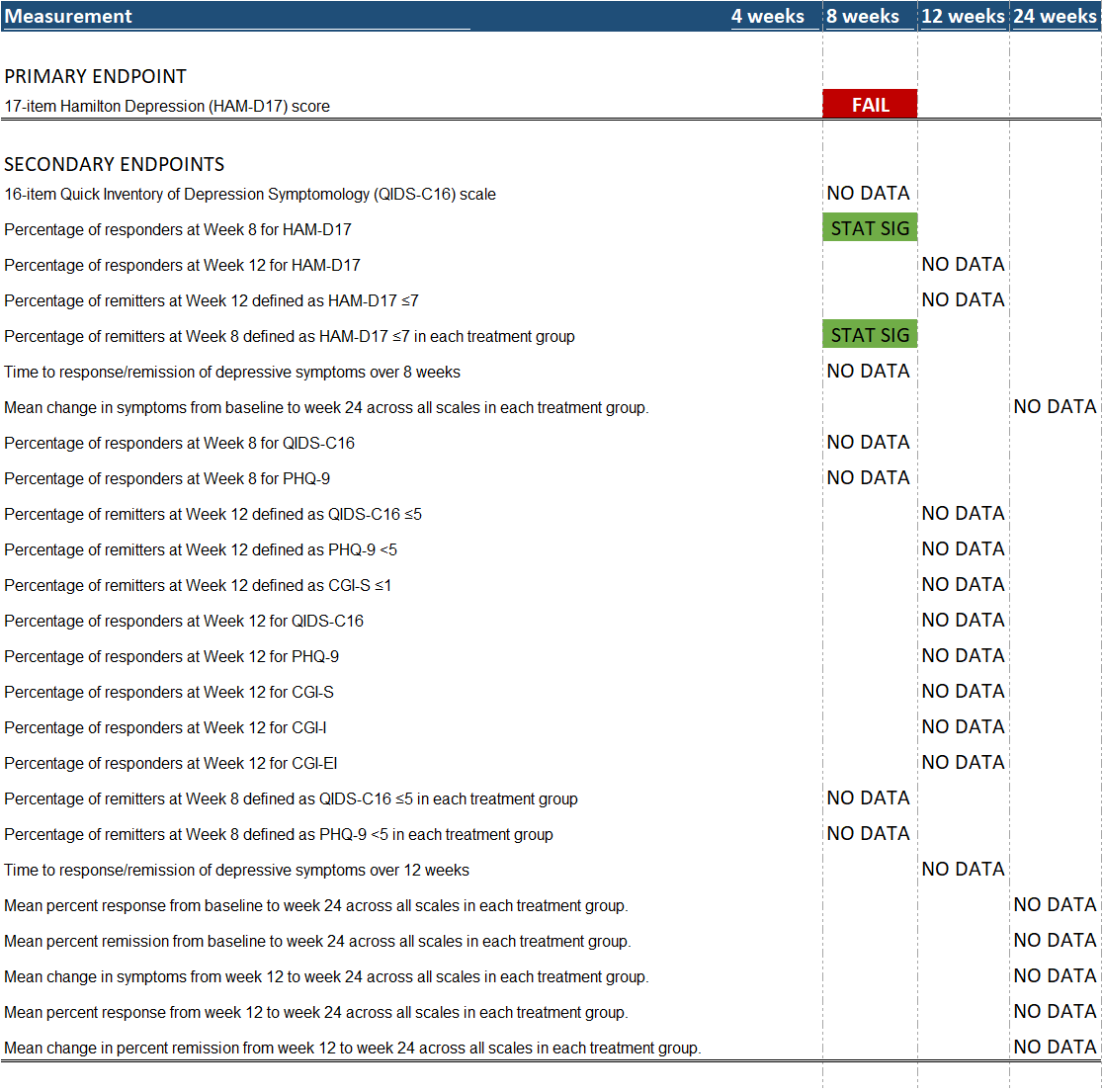Select the 4 weeks column header

[x=768, y=16]
